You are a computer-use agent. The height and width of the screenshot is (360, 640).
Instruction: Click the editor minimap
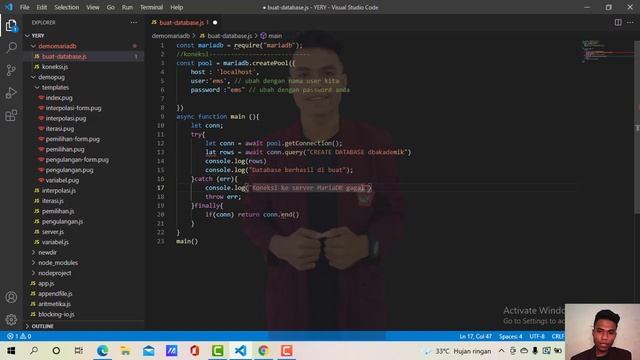606,51
